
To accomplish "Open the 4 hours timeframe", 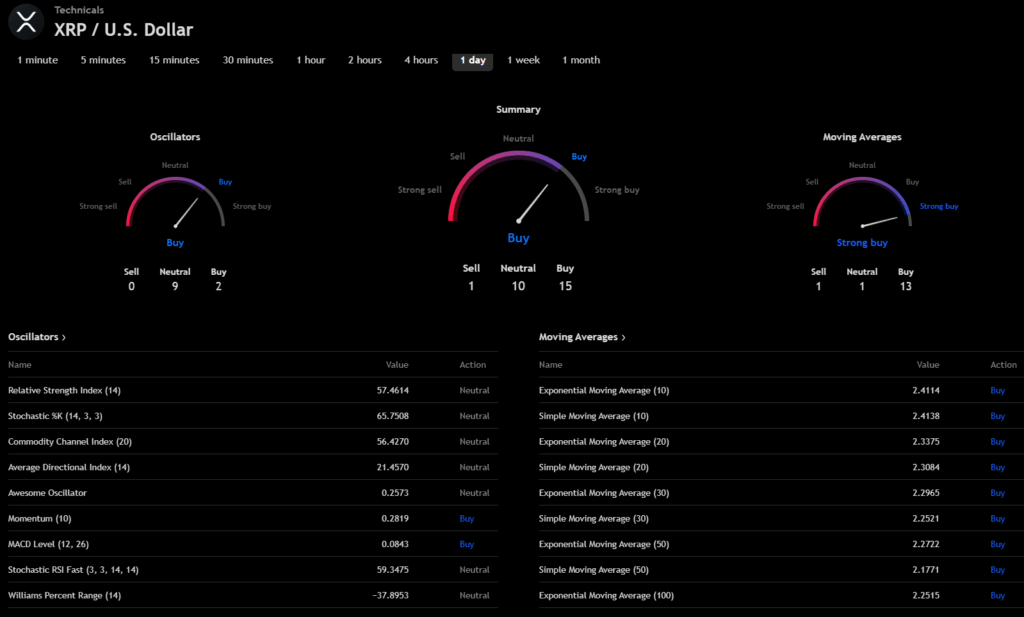I will pos(421,60).
